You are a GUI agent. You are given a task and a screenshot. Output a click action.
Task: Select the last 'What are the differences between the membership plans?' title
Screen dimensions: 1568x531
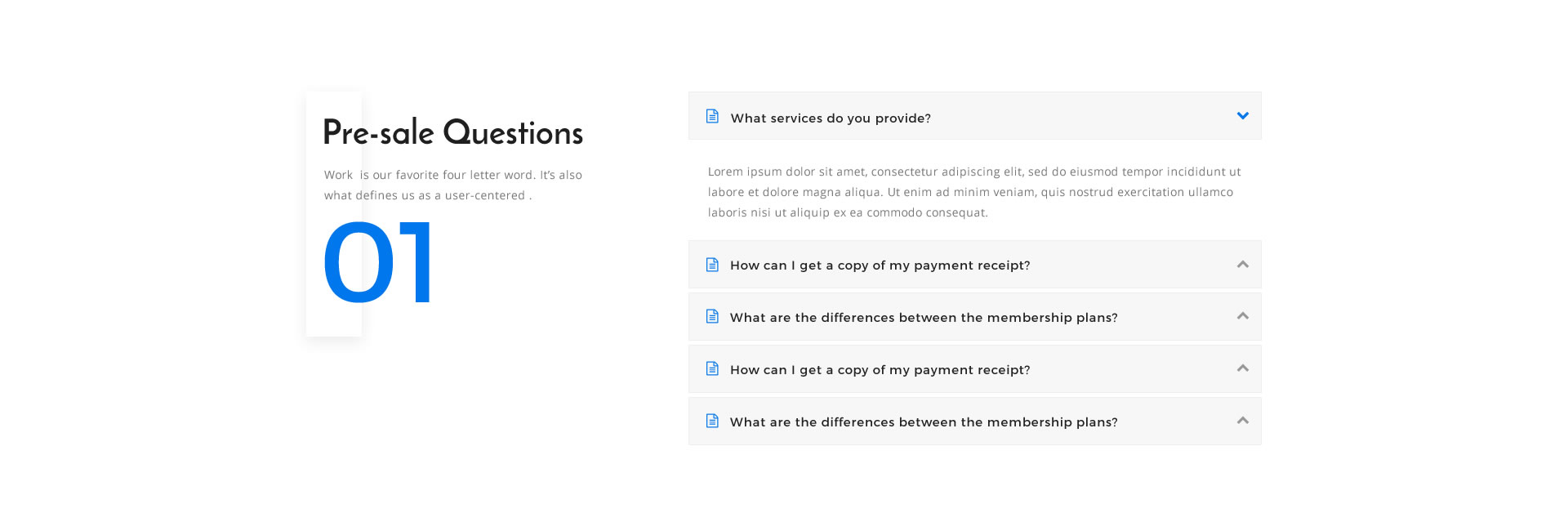[924, 422]
